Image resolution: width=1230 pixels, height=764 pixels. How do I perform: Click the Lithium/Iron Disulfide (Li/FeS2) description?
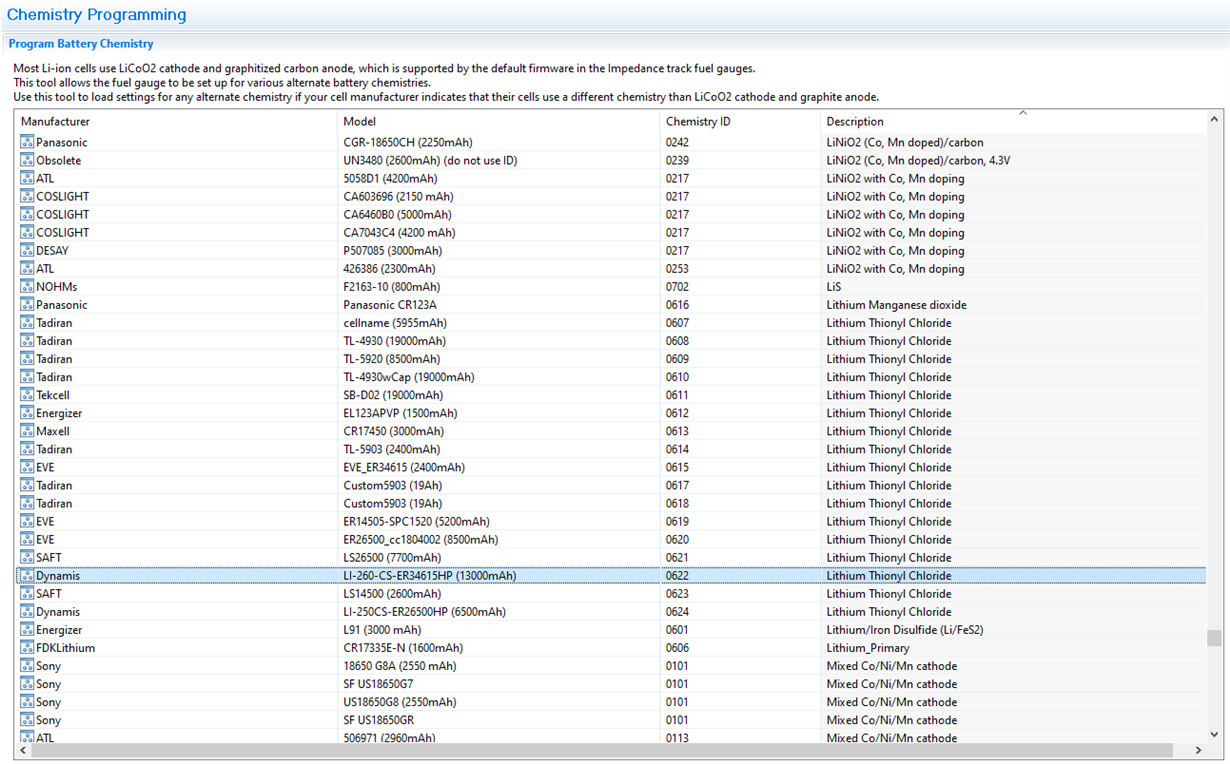click(x=904, y=630)
